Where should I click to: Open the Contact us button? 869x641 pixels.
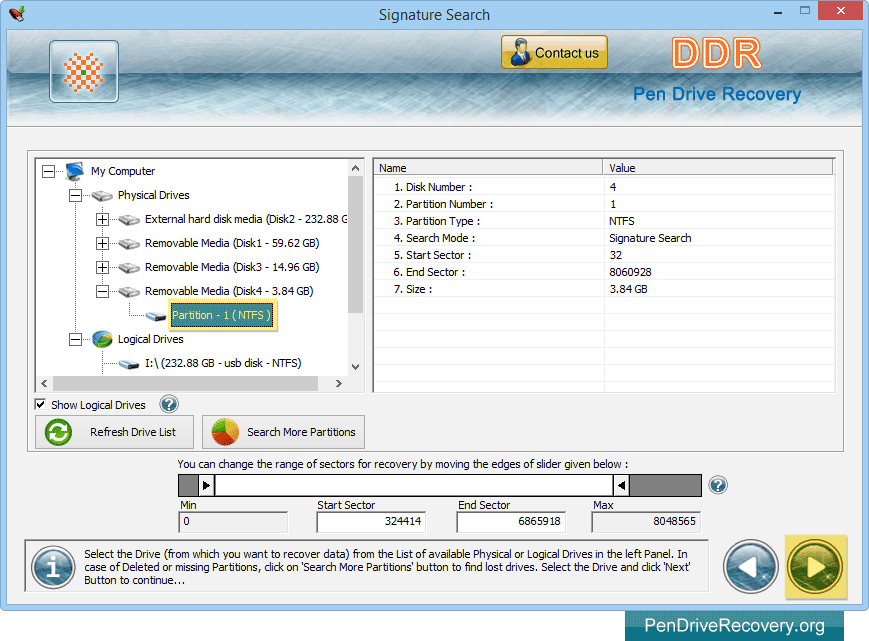pyautogui.click(x=554, y=53)
